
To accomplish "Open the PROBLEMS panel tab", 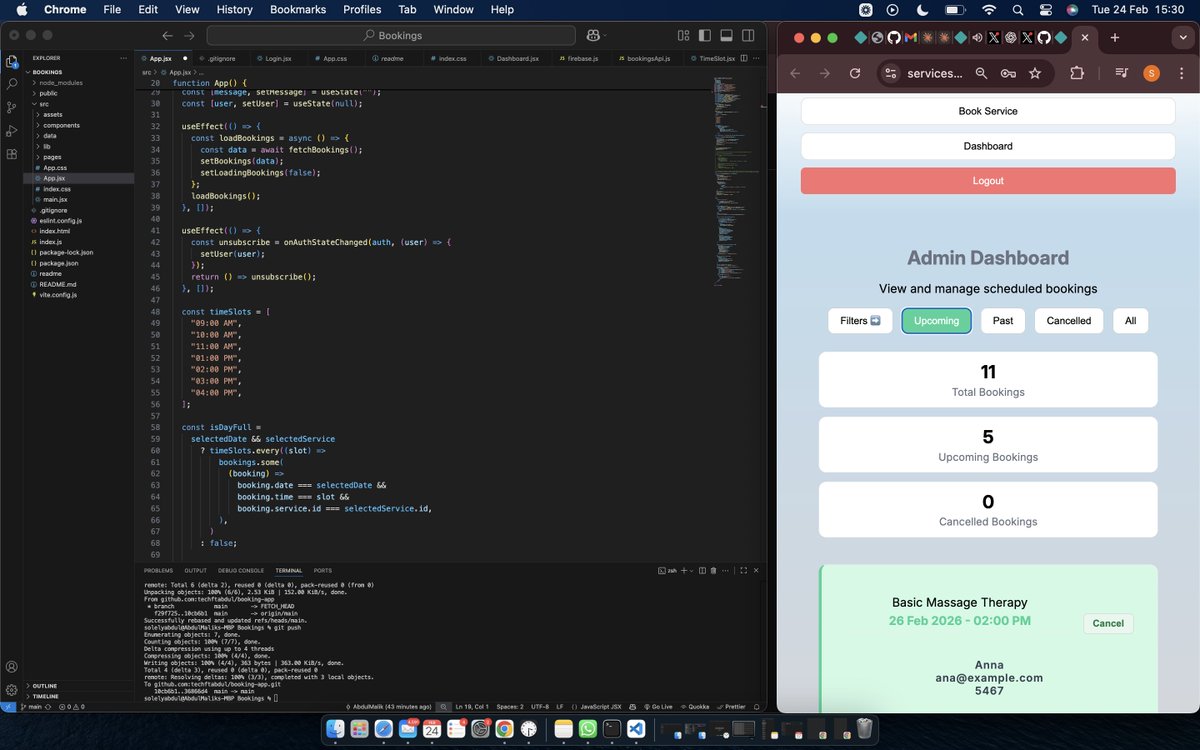I will (x=158, y=570).
